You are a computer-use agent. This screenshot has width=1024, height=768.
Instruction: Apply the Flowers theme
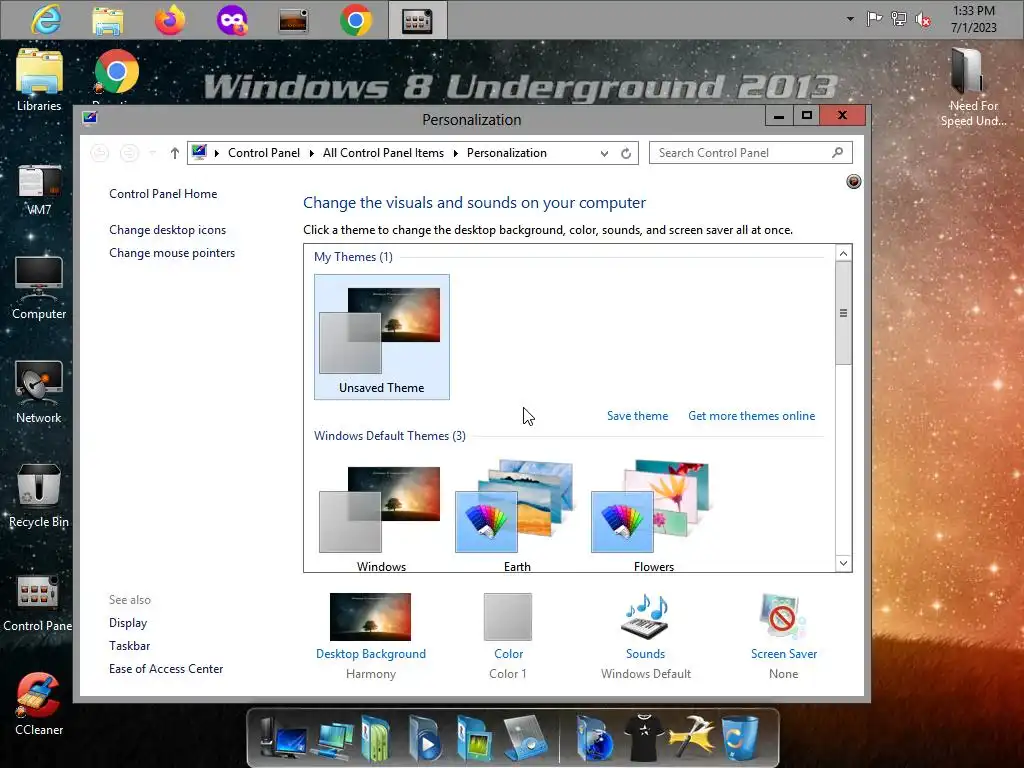pyautogui.click(x=653, y=516)
